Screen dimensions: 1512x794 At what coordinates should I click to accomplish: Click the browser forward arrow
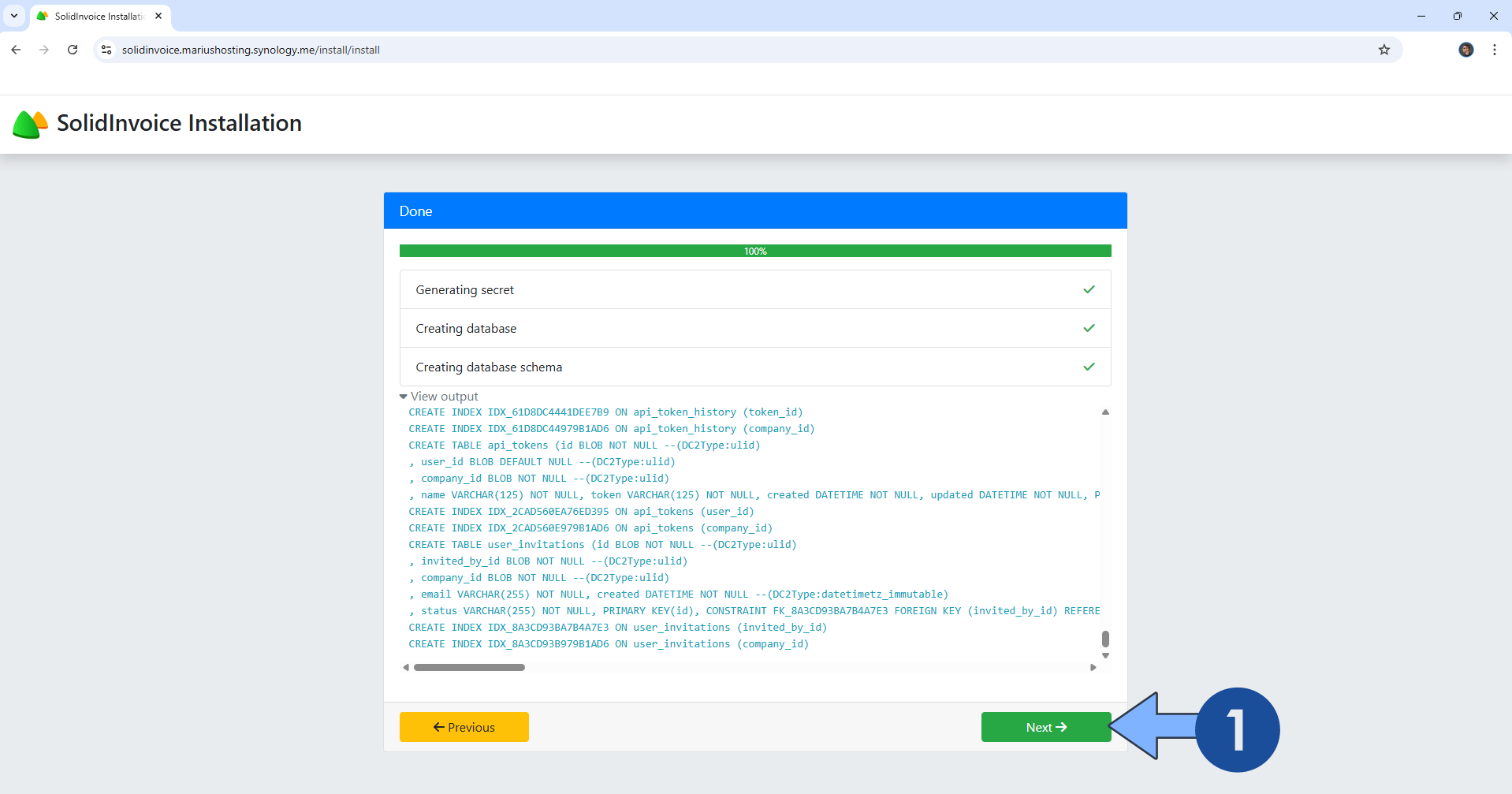44,50
